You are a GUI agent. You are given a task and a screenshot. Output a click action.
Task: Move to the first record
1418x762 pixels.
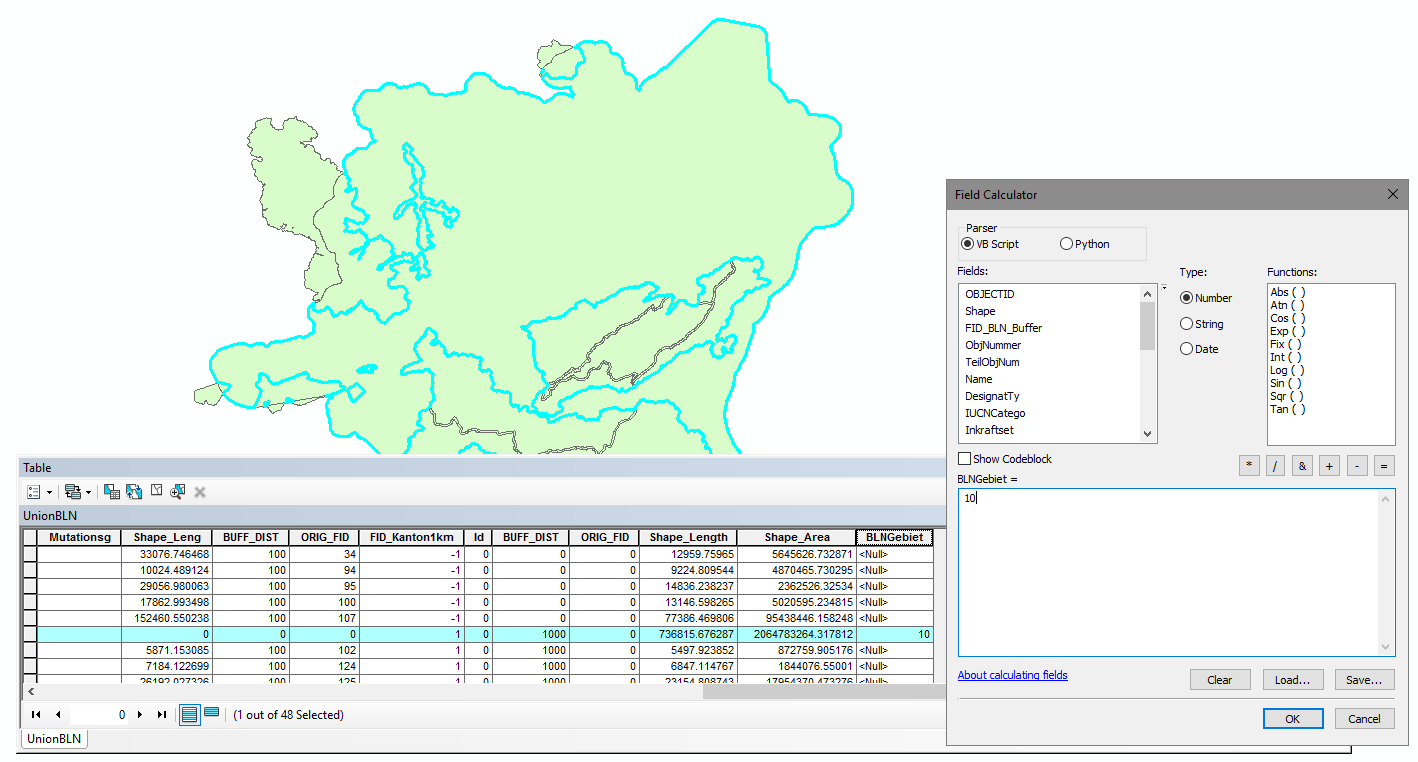(36, 715)
